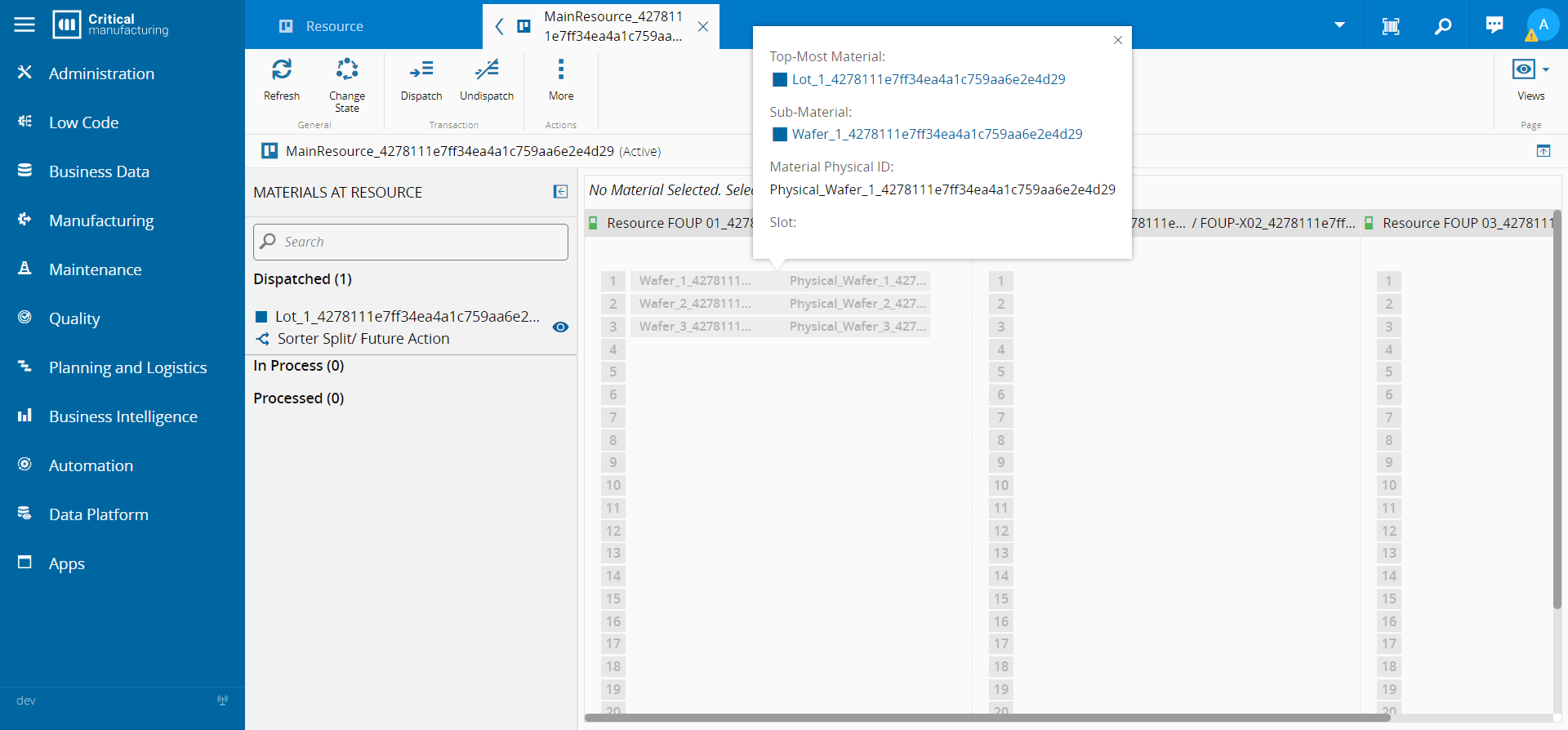Image resolution: width=1568 pixels, height=730 pixels.
Task: Click slot 7 in Resource FOUP 03
Action: 1389,417
